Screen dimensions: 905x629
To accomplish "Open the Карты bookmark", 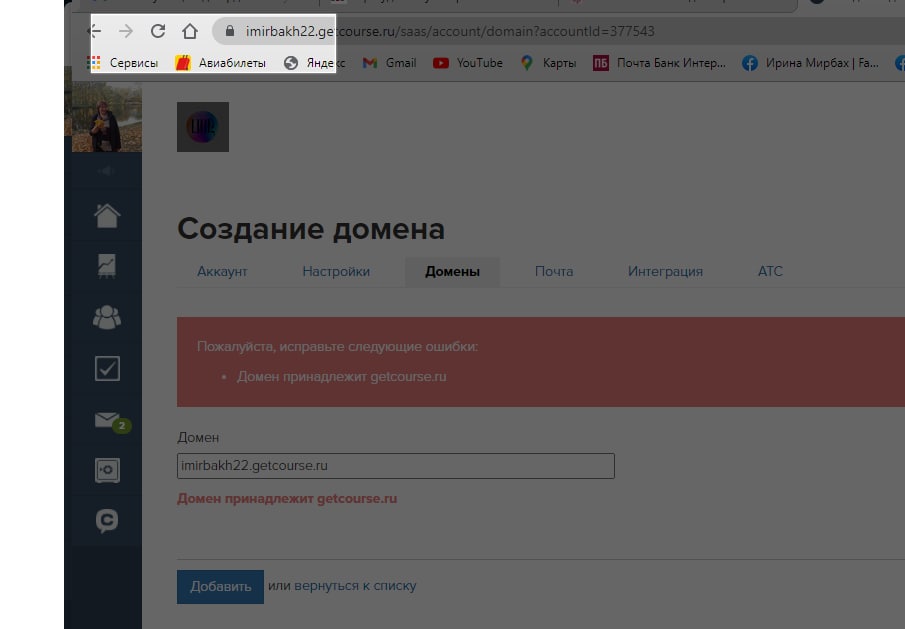I will (x=548, y=63).
